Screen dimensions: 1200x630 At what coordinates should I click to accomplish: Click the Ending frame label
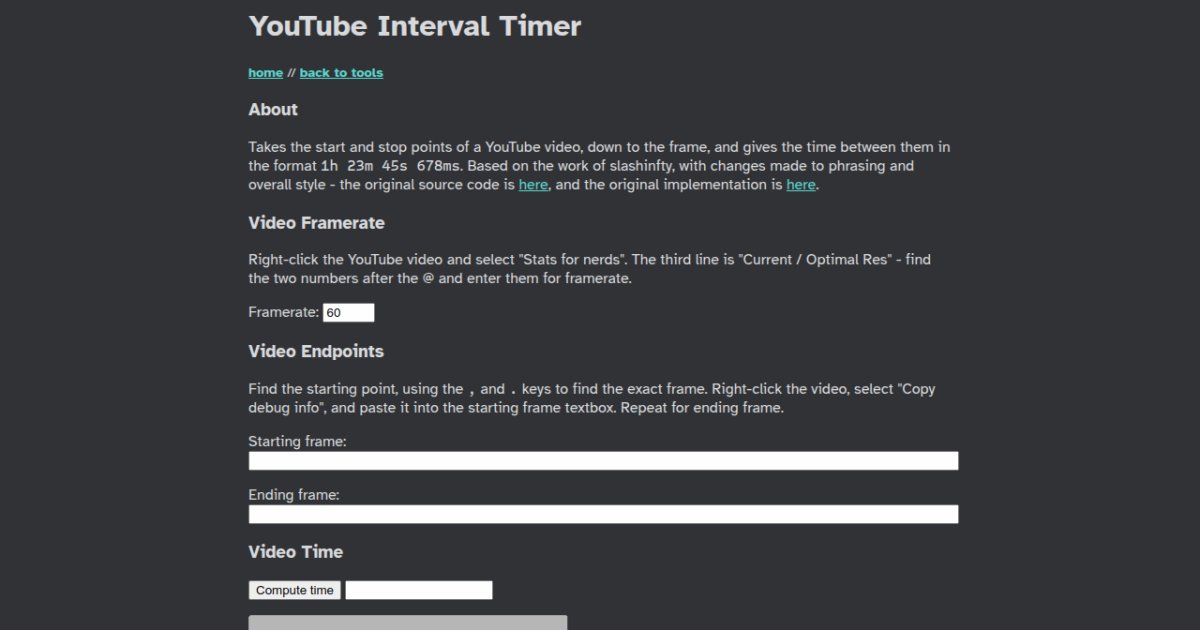click(x=294, y=495)
